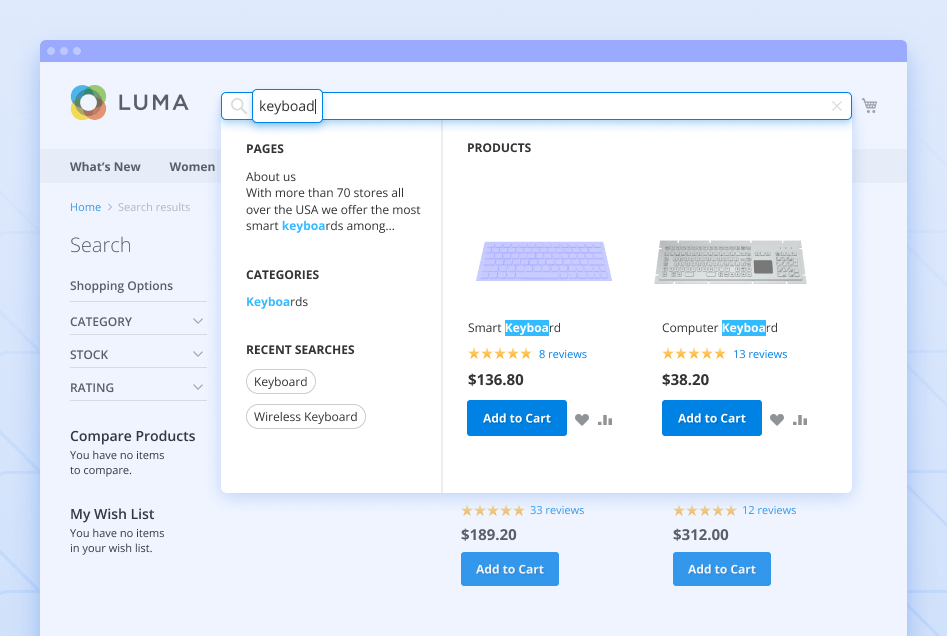
Task: Select the Wireless Keyboard recent search
Action: tap(305, 416)
